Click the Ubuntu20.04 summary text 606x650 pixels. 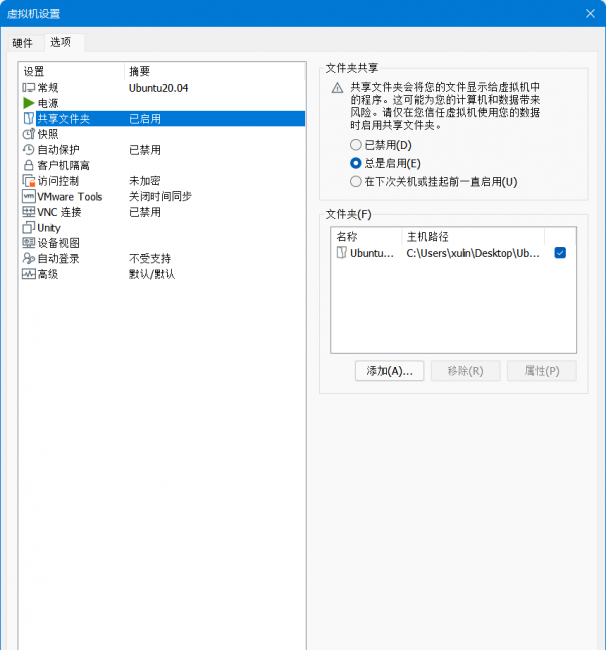pyautogui.click(x=158, y=88)
